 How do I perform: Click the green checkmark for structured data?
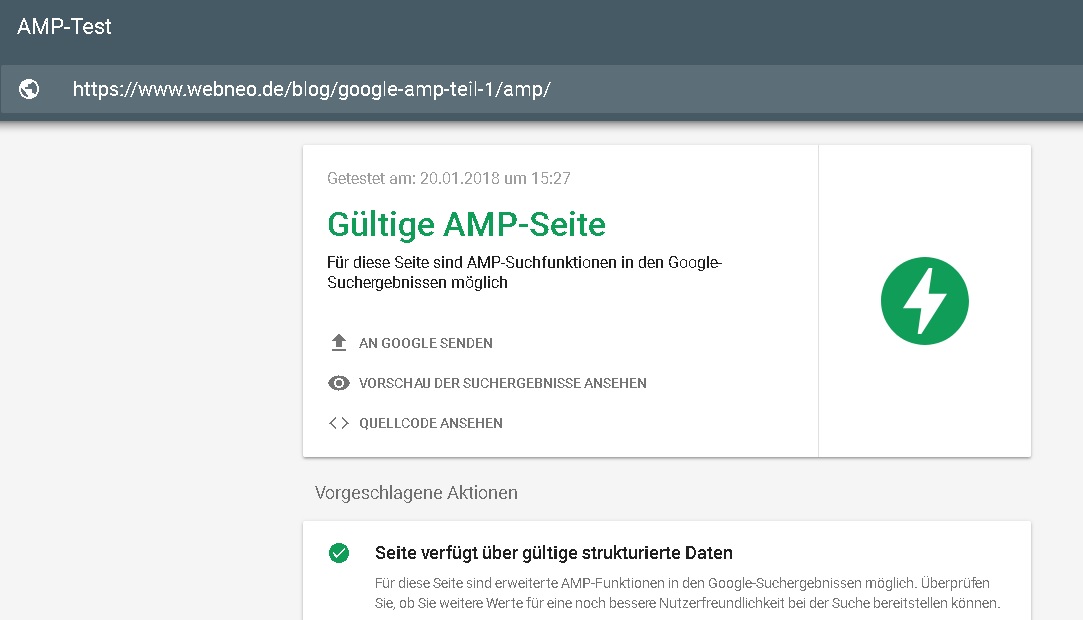point(339,553)
